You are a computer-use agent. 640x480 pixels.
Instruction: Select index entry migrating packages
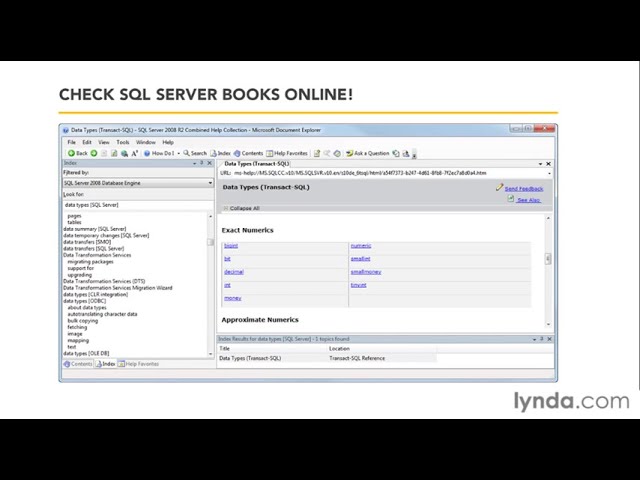91,262
